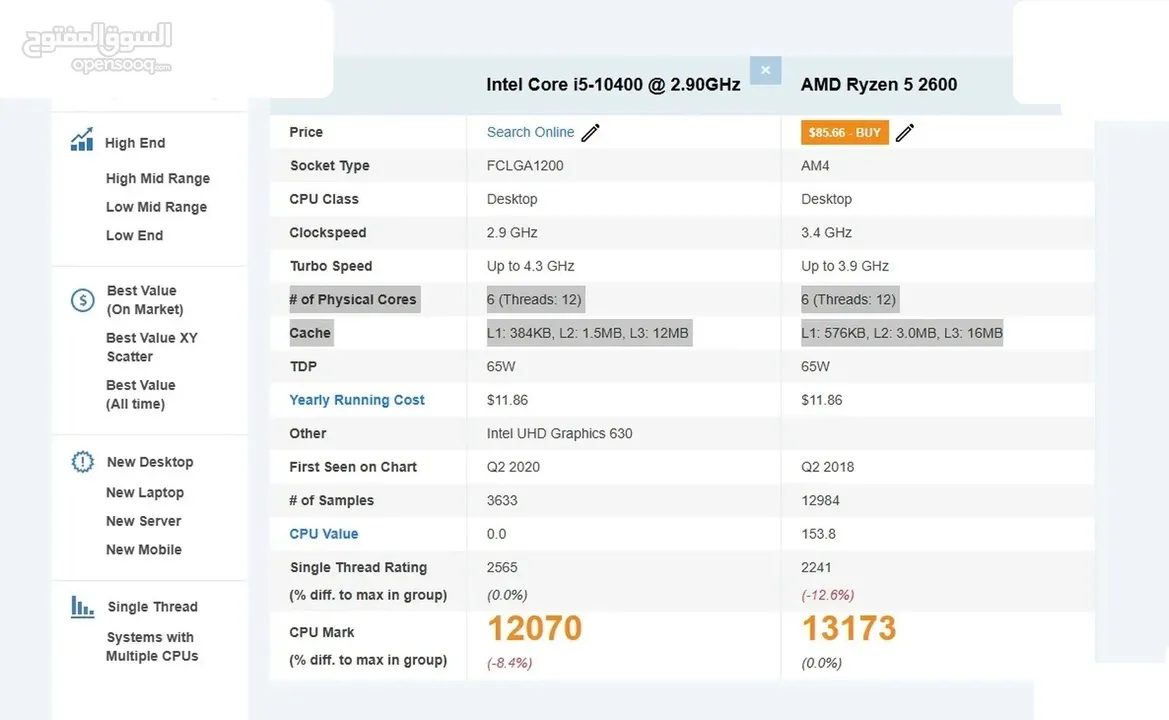The image size is (1169, 720).
Task: Click the $85.66 BUY button
Action: [845, 133]
